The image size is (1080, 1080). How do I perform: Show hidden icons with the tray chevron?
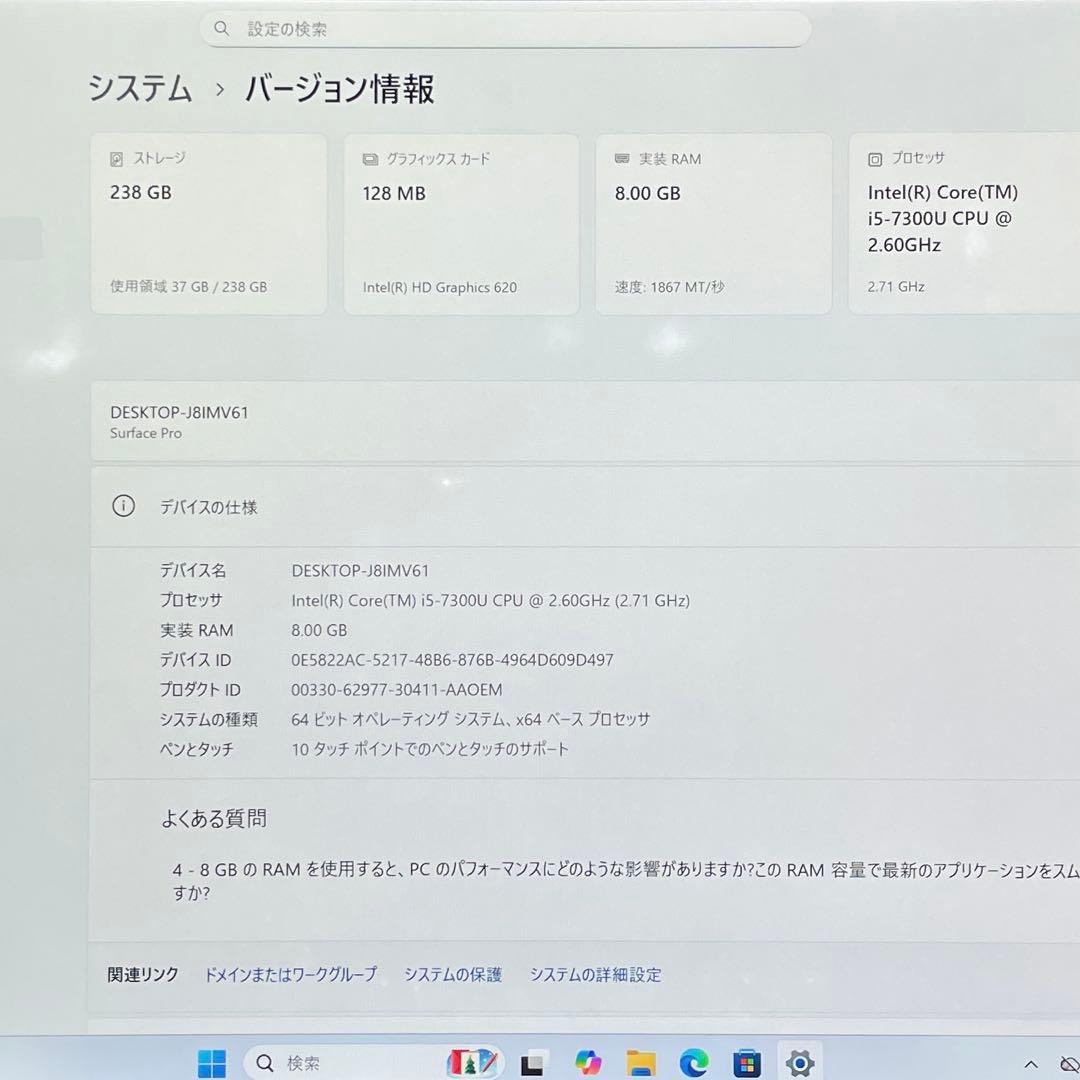[1029, 1062]
